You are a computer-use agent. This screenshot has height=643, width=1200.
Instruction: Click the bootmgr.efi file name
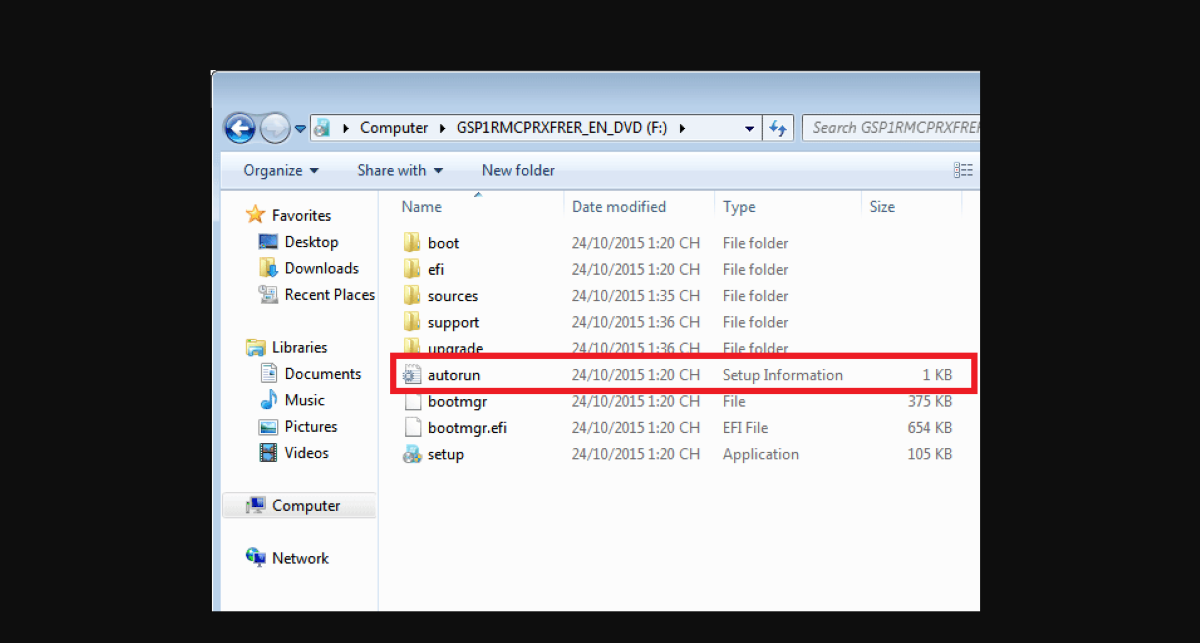pos(467,428)
